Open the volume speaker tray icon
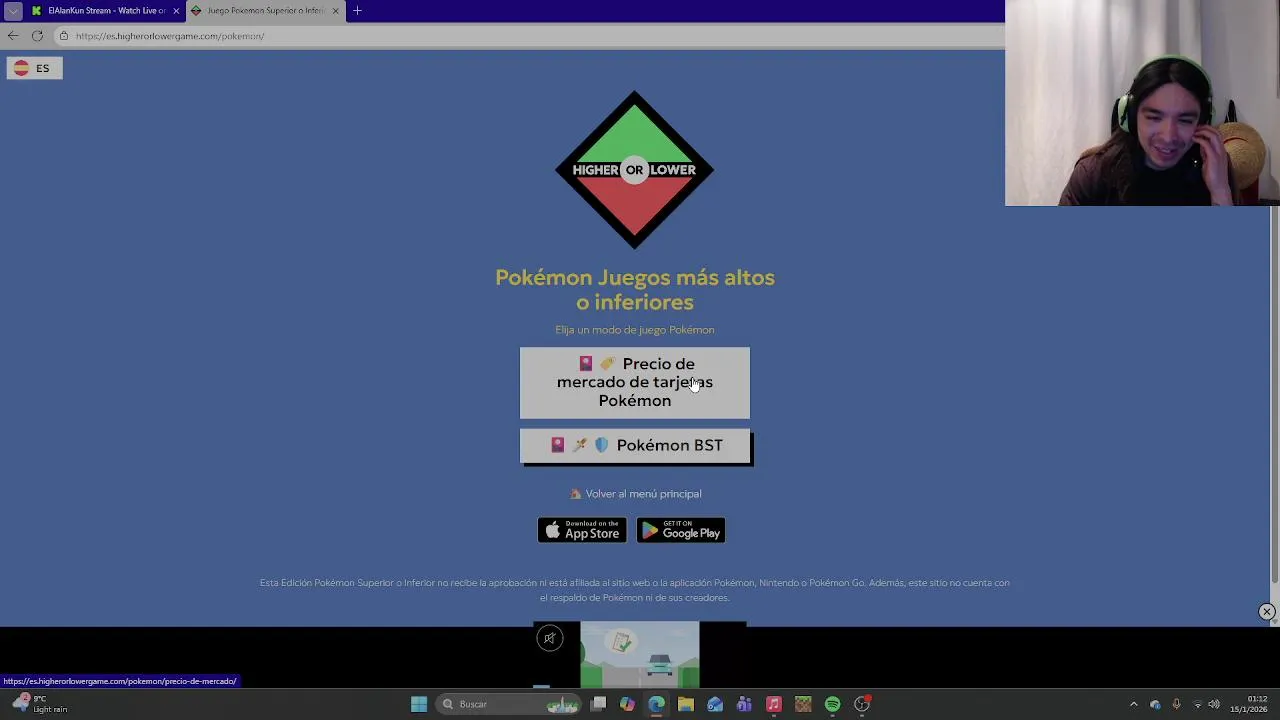 pyautogui.click(x=1214, y=704)
